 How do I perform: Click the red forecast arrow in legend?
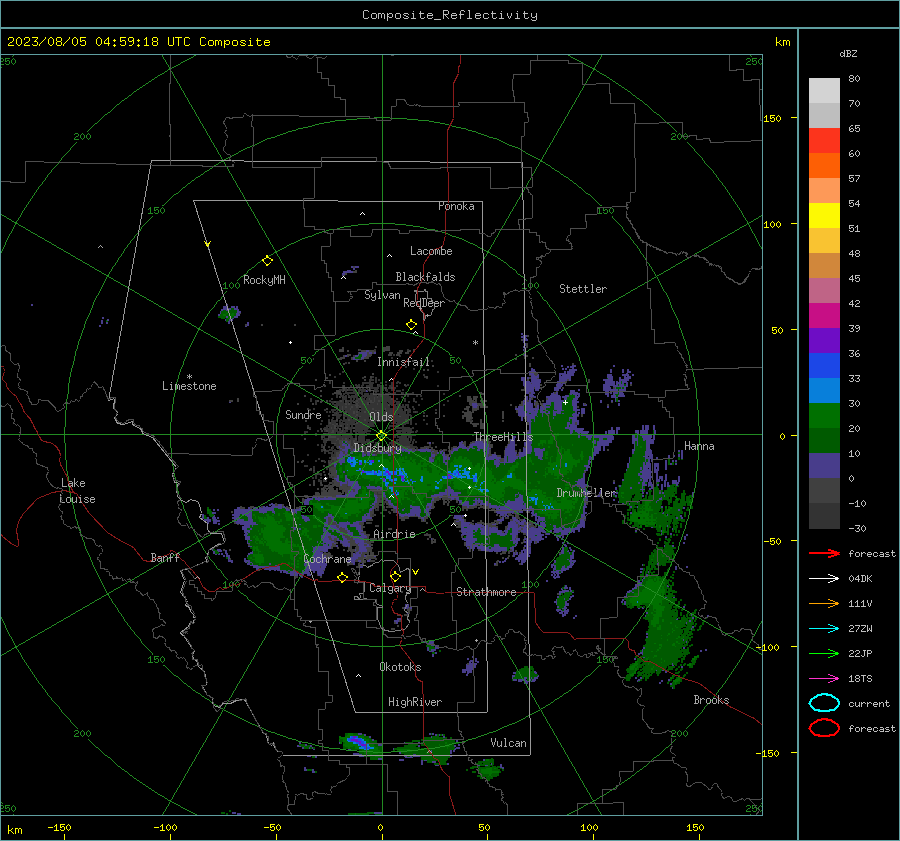[824, 553]
